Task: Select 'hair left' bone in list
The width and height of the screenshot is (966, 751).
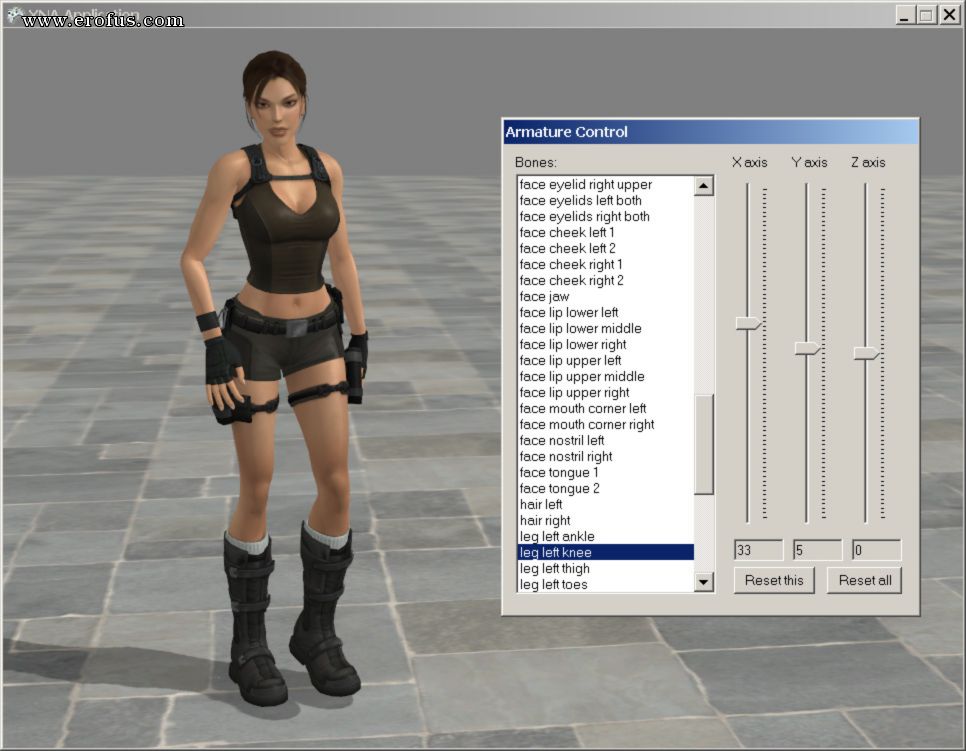Action: 606,505
